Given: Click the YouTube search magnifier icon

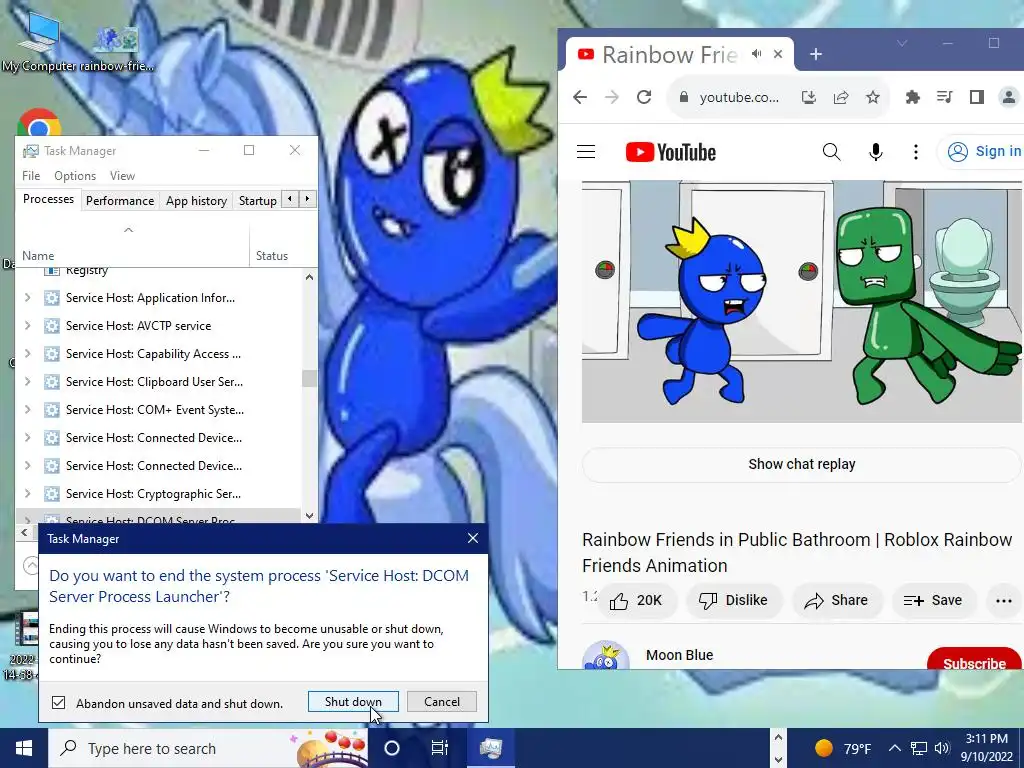Looking at the screenshot, I should click(x=831, y=152).
